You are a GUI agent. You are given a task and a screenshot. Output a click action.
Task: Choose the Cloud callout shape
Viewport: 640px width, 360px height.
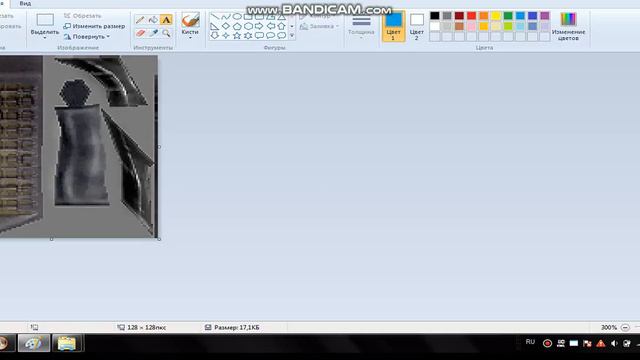(281, 36)
